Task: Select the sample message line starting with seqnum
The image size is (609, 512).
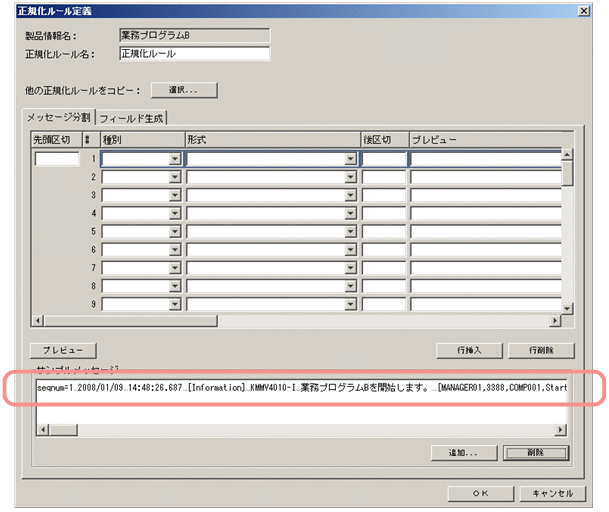Action: 300,387
